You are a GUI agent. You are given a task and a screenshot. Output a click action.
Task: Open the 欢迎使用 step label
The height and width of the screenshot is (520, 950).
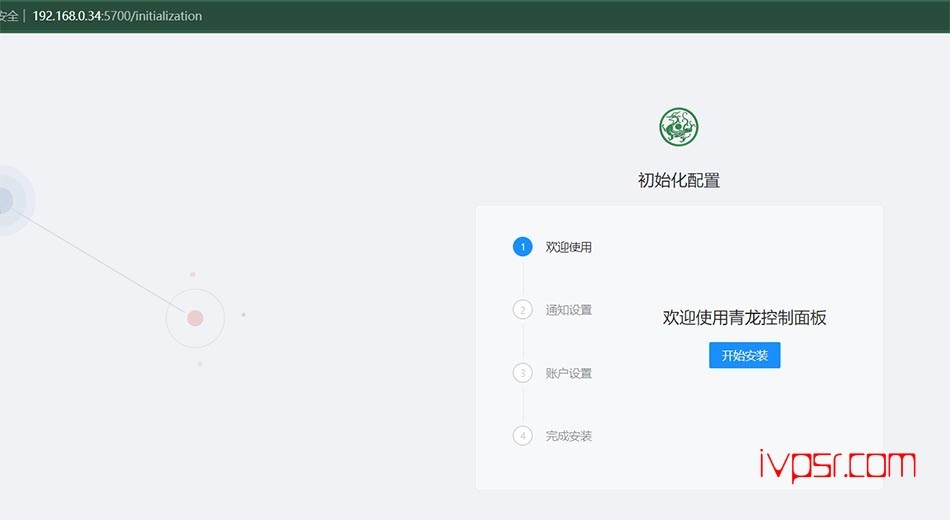click(568, 247)
